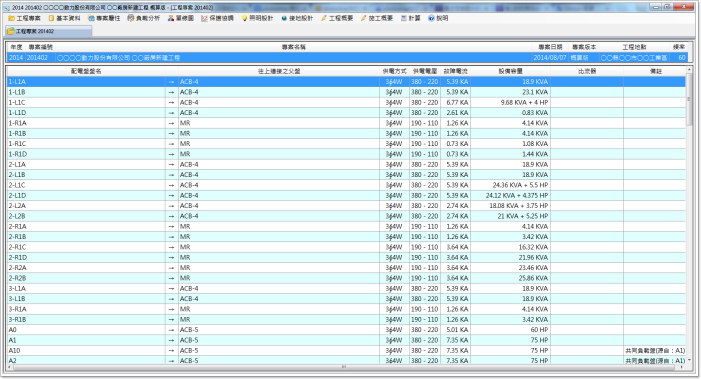The height and width of the screenshot is (379, 701).
Task: Click the 比流器 column header
Action: click(587, 71)
